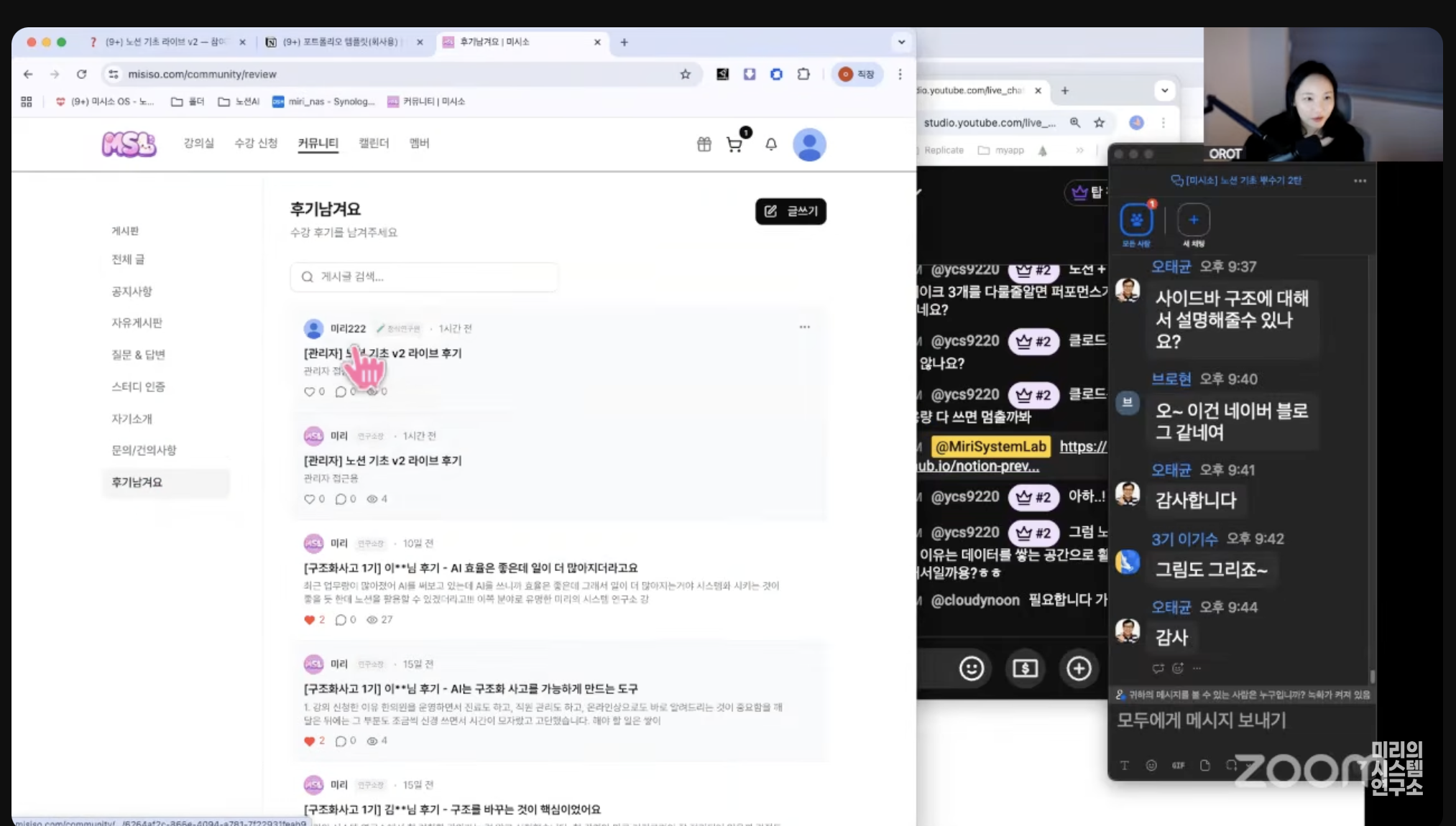Open the notifications bell
The image size is (1456, 826).
click(x=770, y=144)
